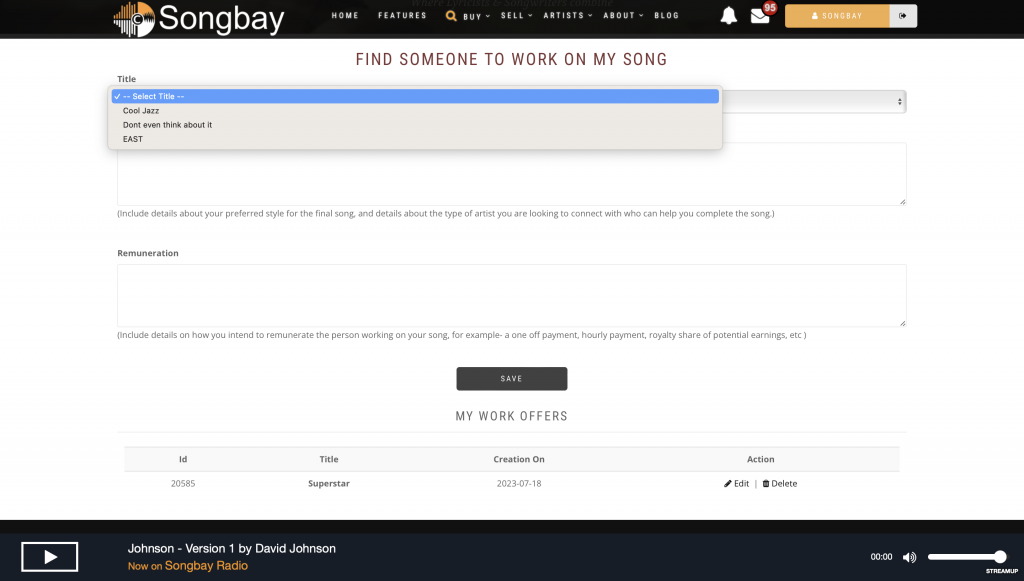Select 'Cool Jazz' from title list

point(415,111)
